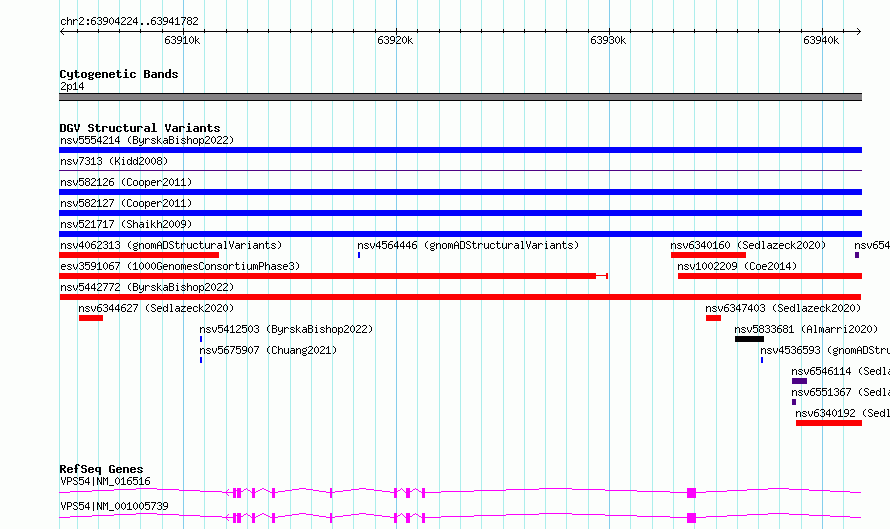Click the red bar of nsv4062313
890x529 pixels.
(x=139, y=255)
